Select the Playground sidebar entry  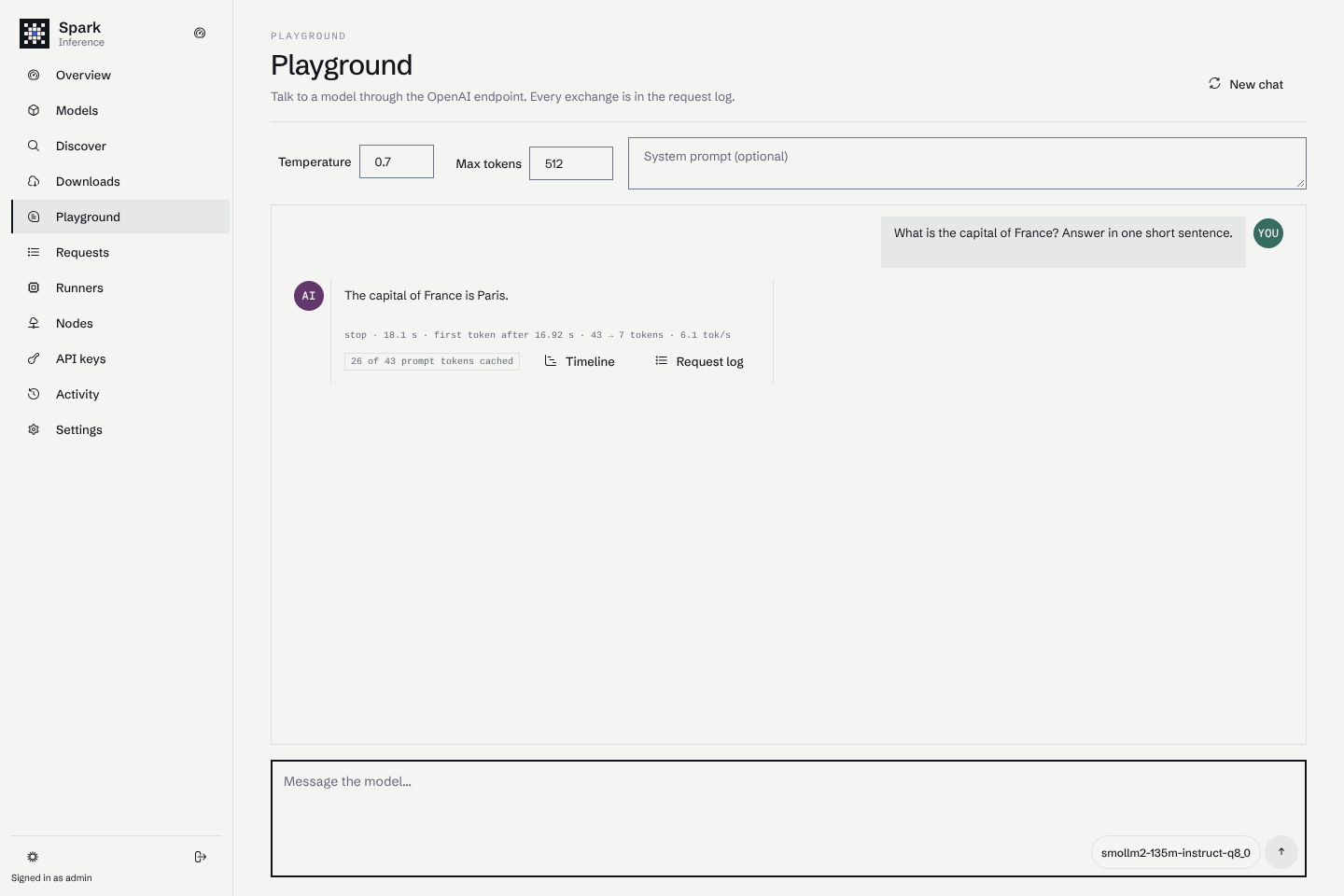click(x=120, y=217)
